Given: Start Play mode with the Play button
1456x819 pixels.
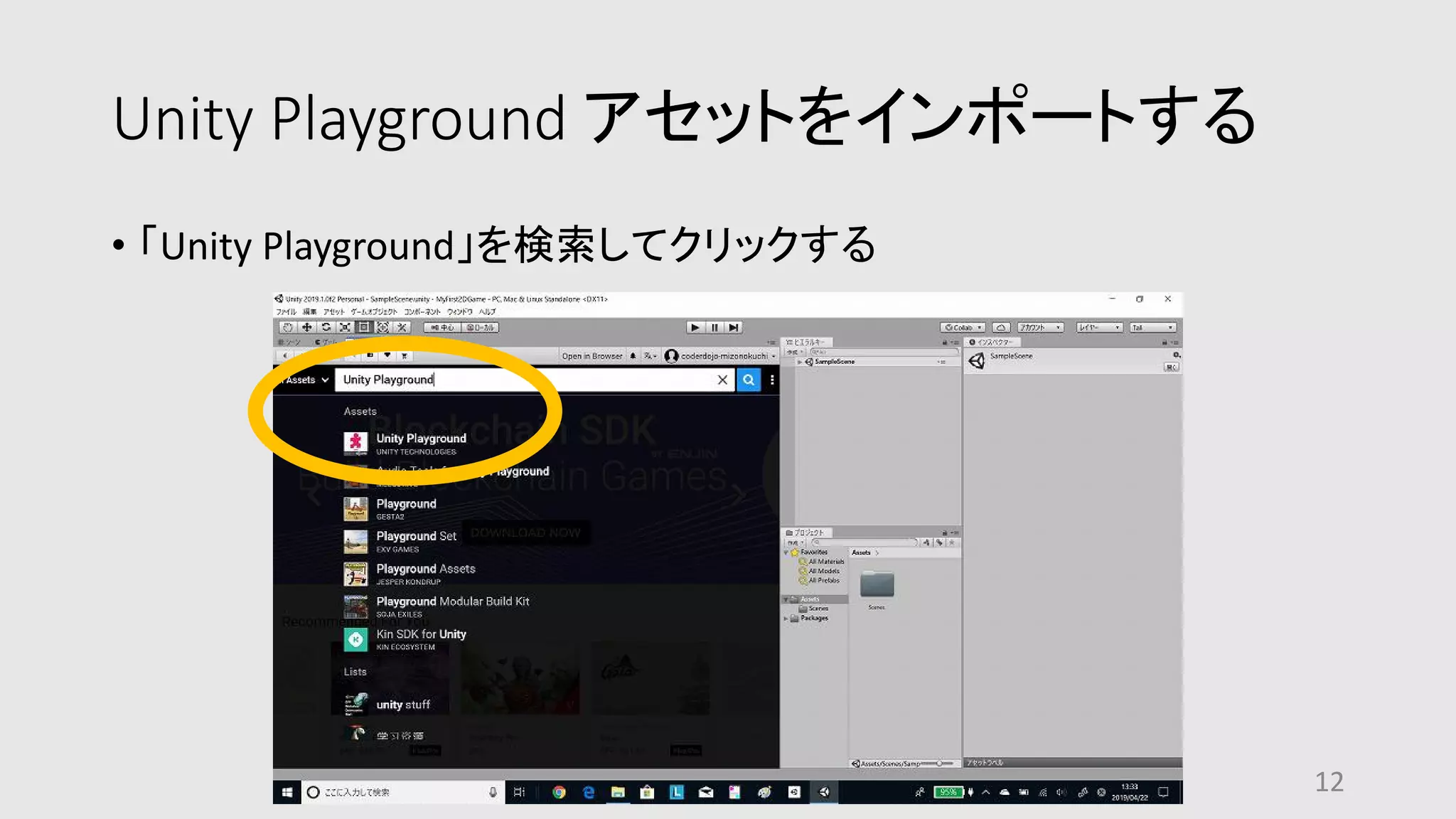Looking at the screenshot, I should 695,327.
